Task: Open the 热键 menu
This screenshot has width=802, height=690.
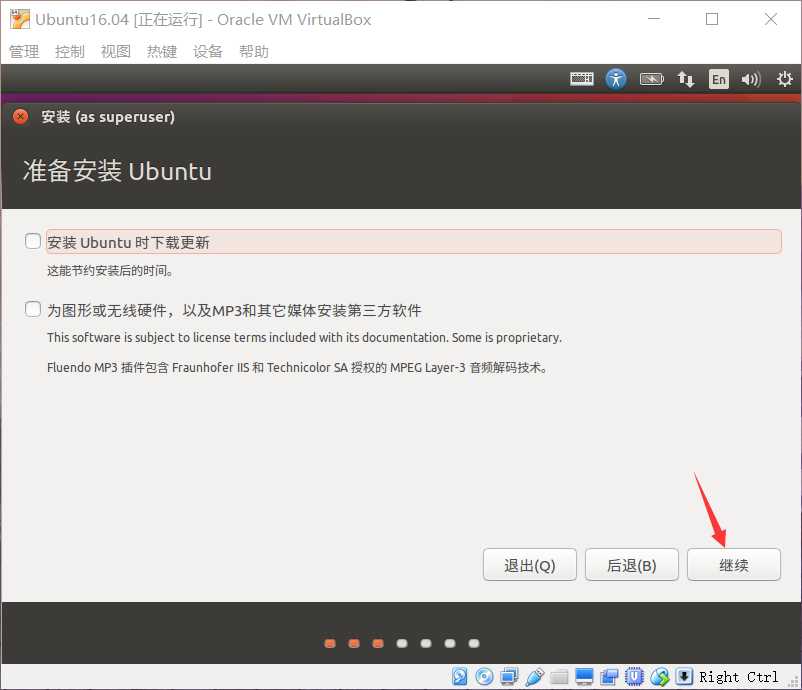Action: coord(162,51)
